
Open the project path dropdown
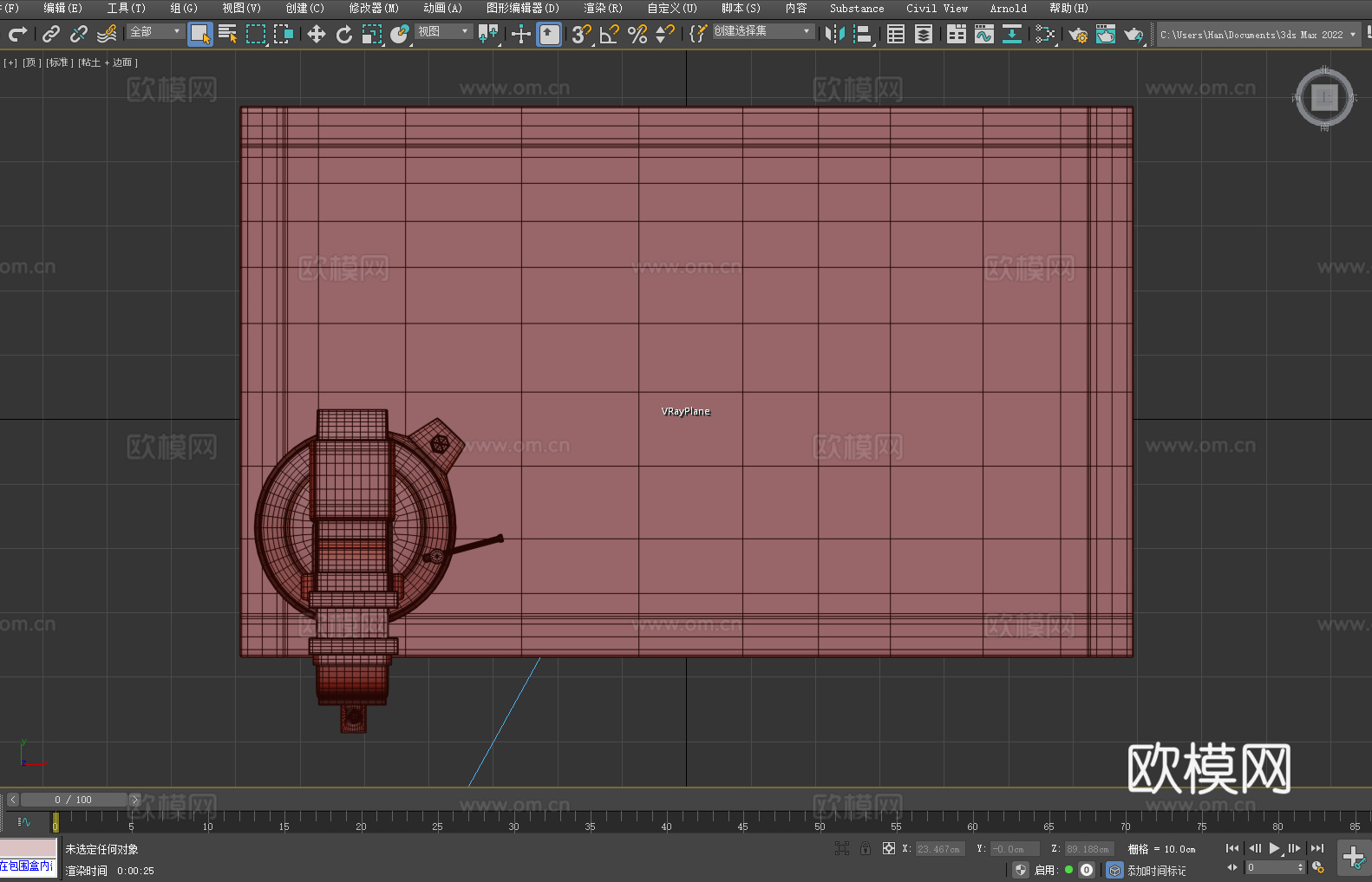[x=1258, y=35]
